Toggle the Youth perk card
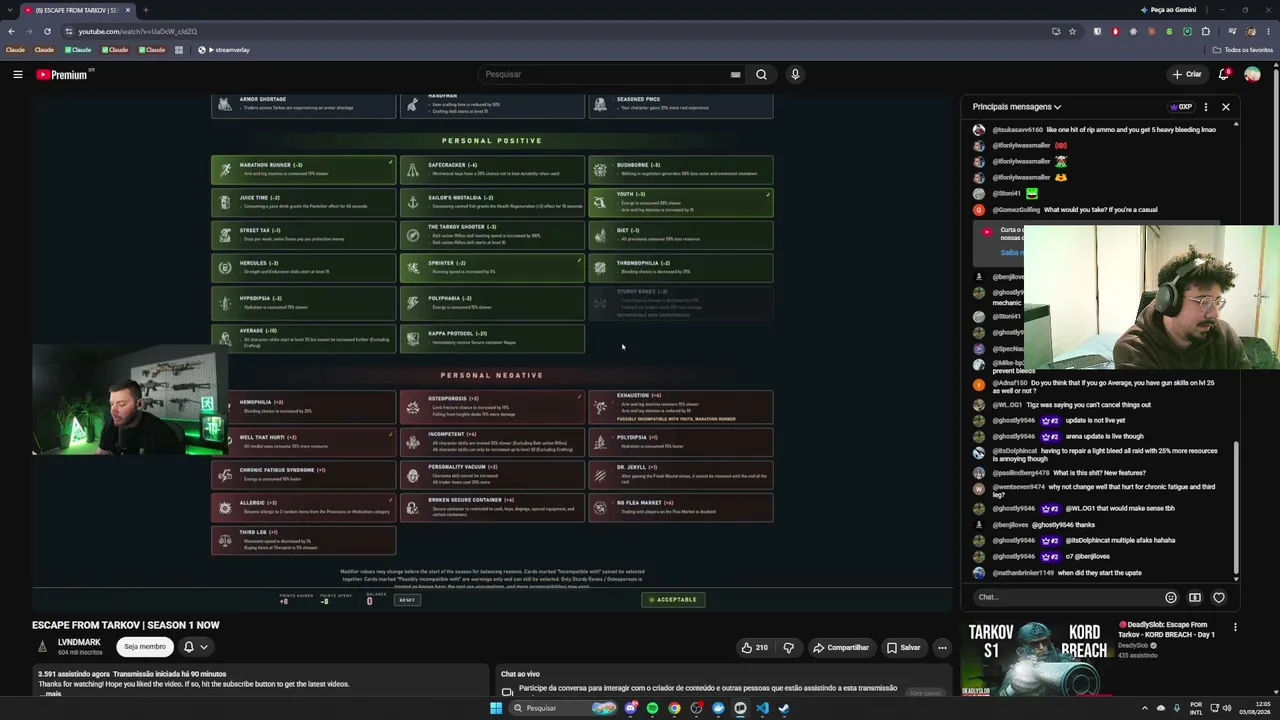Viewport: 1280px width, 720px height. tap(680, 202)
